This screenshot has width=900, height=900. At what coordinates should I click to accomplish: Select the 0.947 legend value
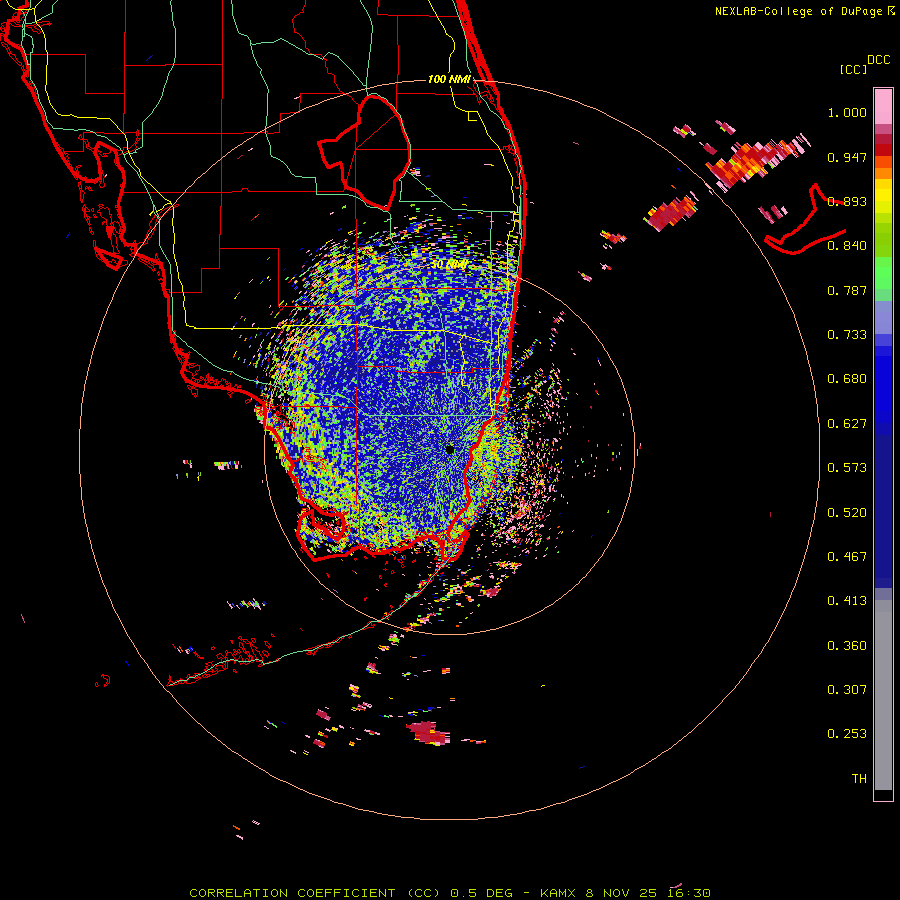coord(847,157)
